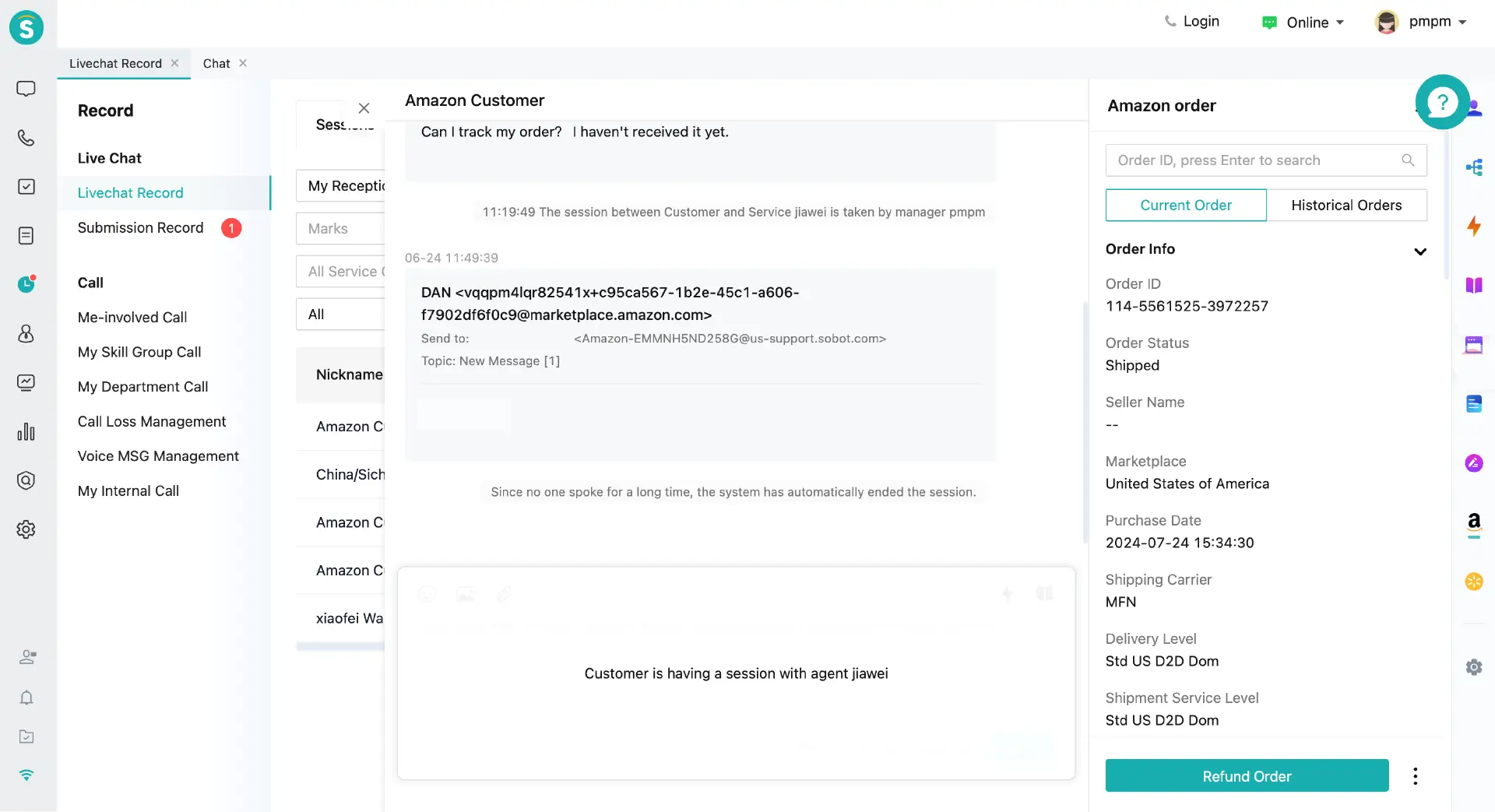Open Call Loss Management menu item
The height and width of the screenshot is (812, 1495).
tap(152, 422)
